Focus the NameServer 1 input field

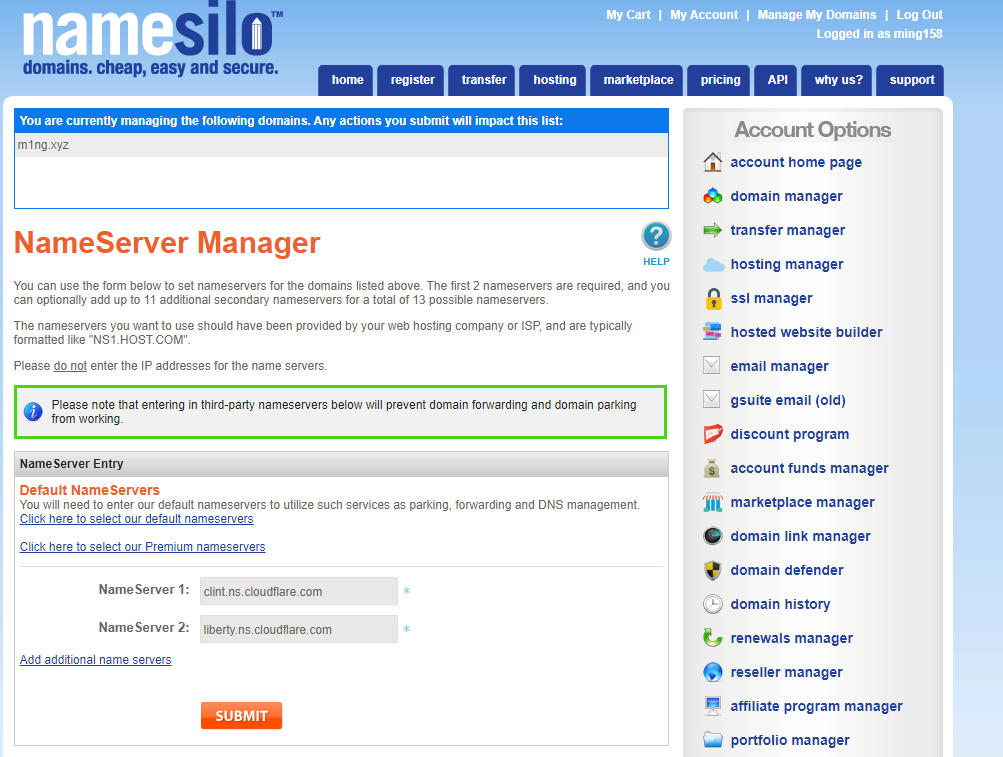[299, 591]
